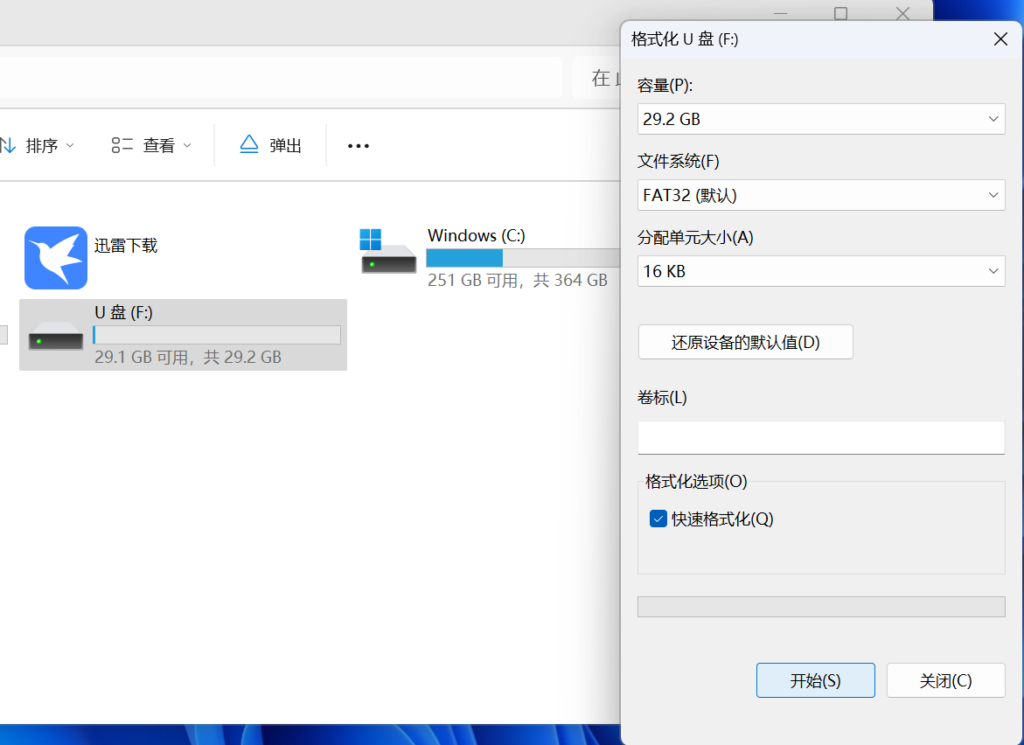Open the 文件系统 dropdown showing FAT32

820,195
